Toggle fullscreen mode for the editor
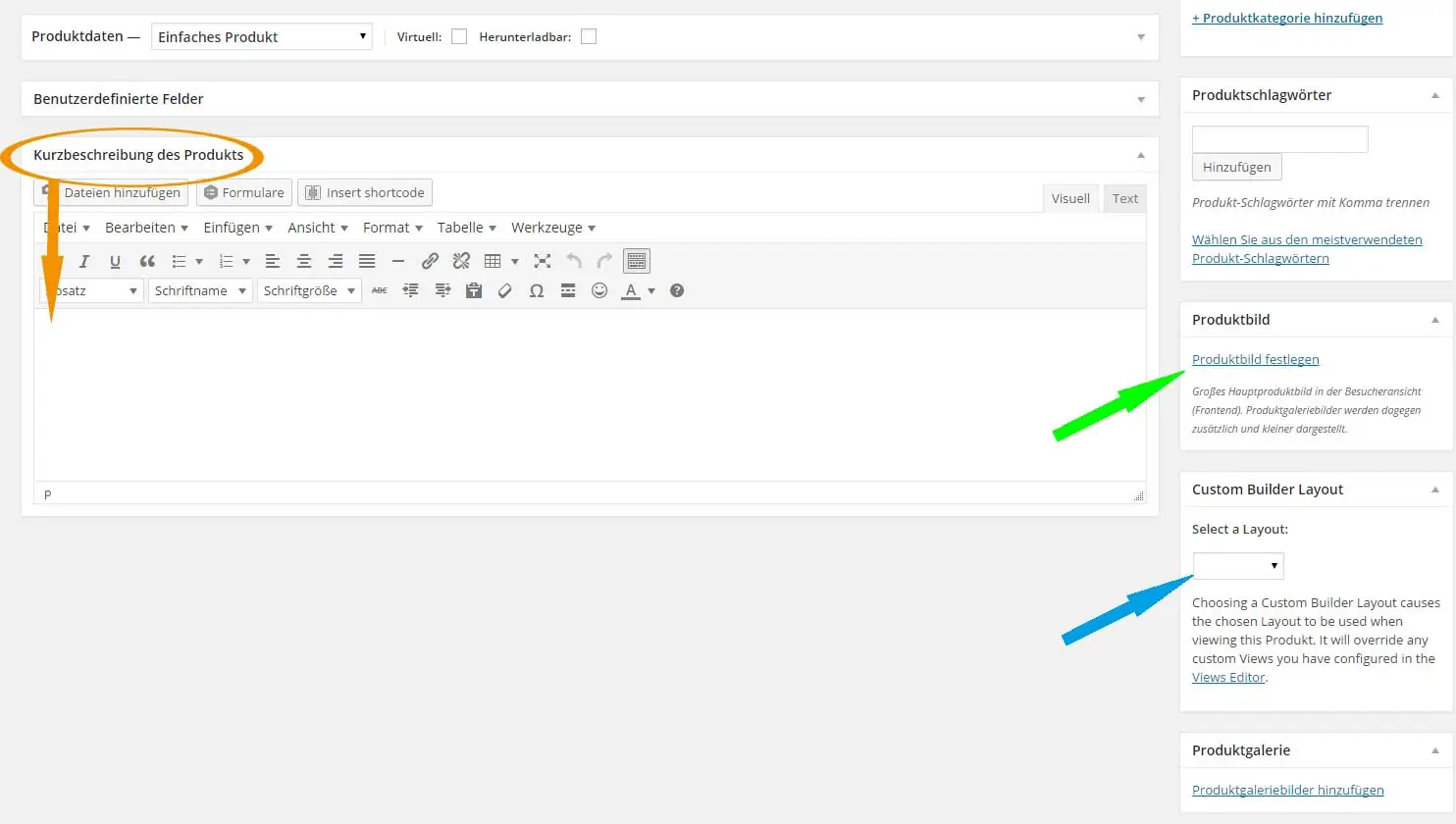 click(x=542, y=261)
